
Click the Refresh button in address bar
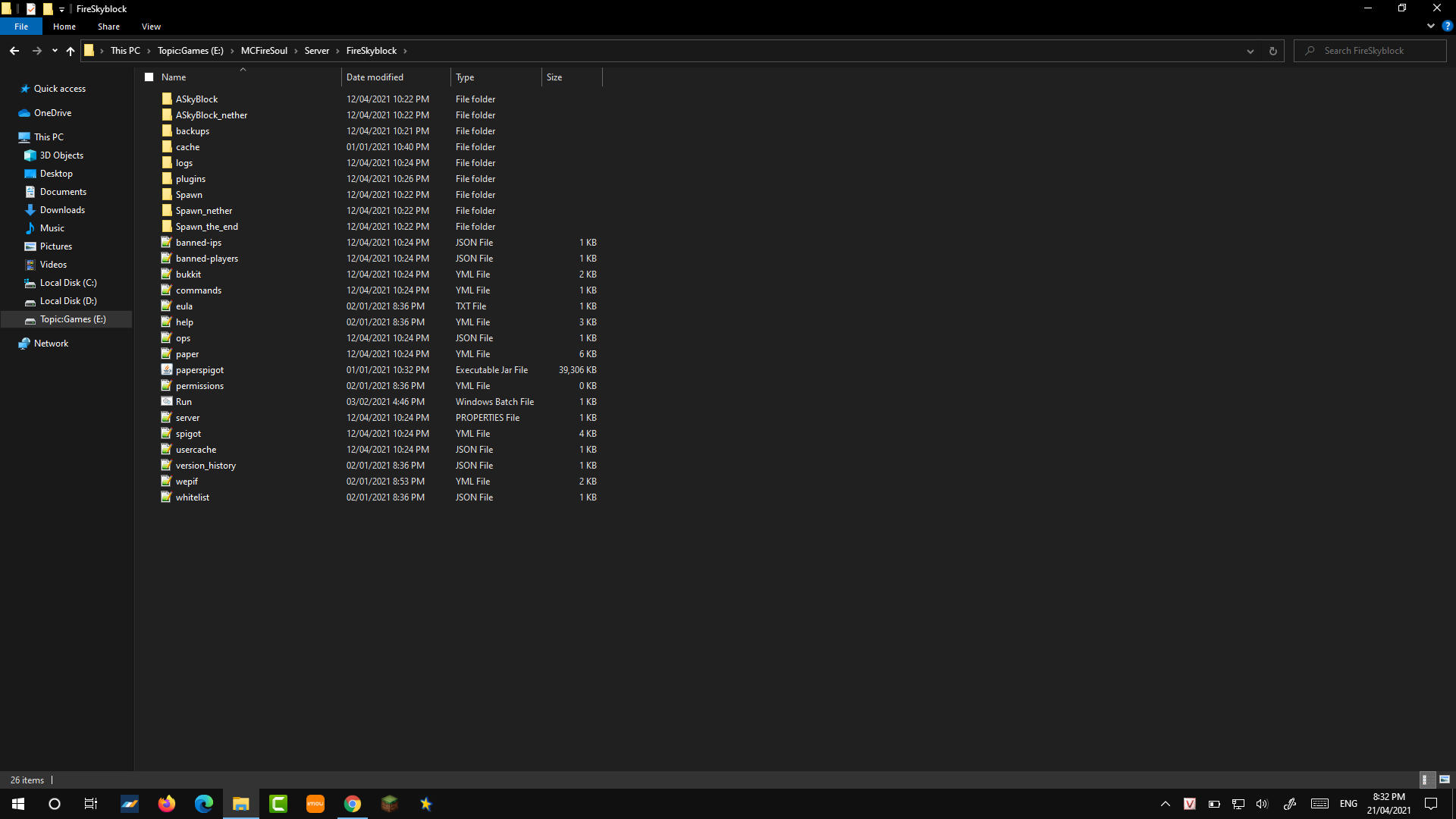click(x=1272, y=51)
